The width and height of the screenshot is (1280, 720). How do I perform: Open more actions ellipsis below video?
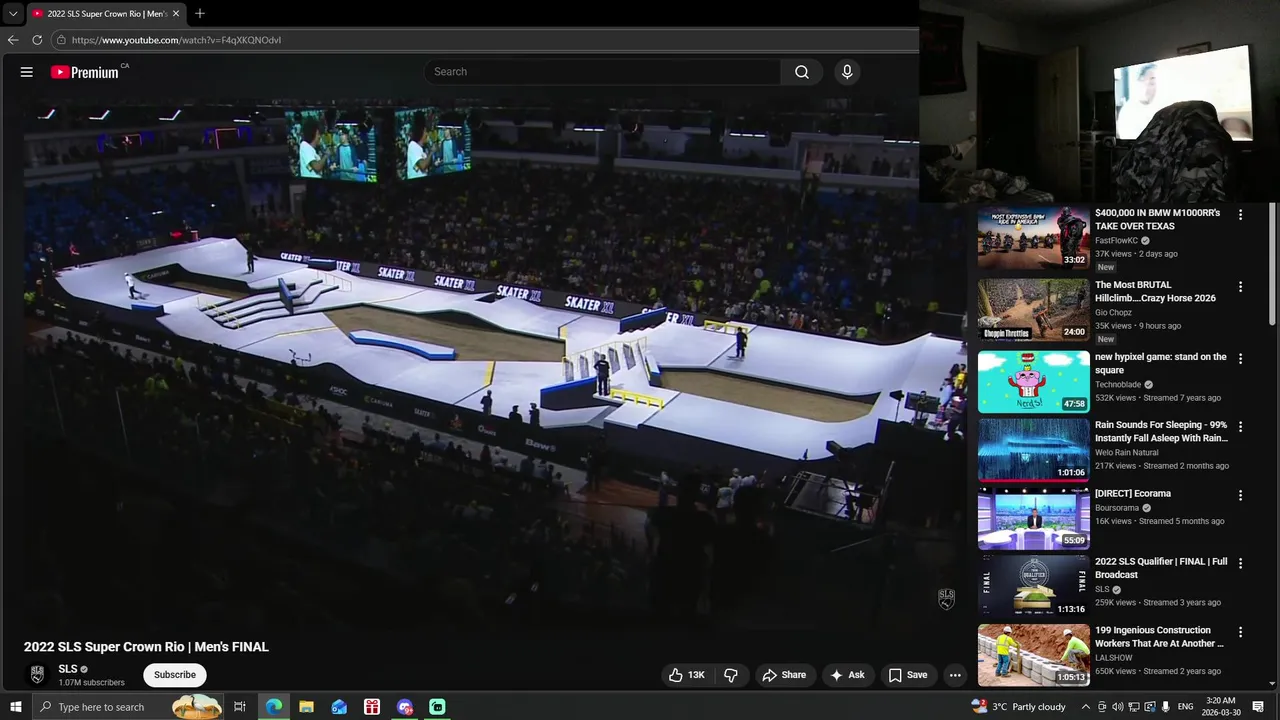[955, 675]
